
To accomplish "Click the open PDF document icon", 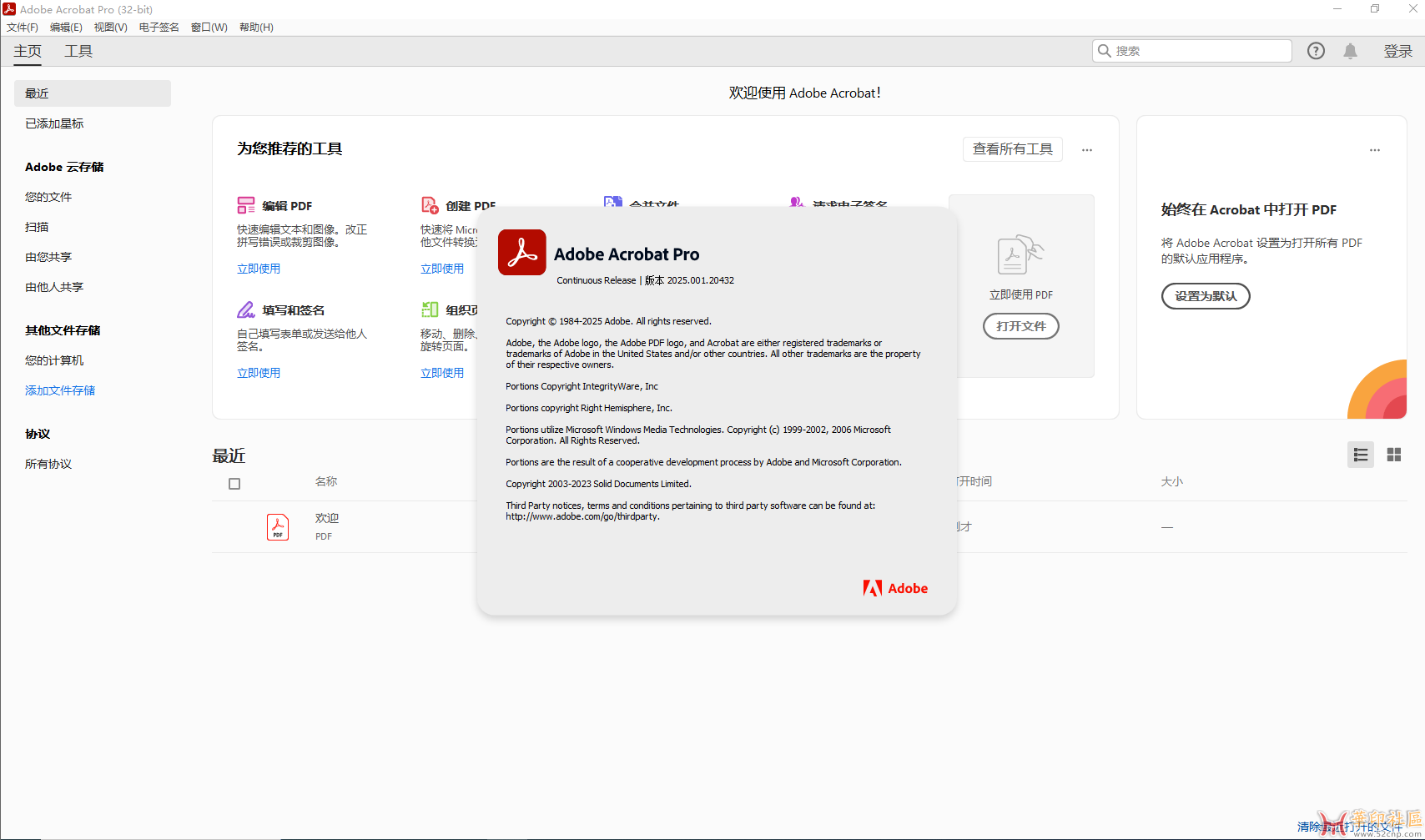I will click(x=1020, y=255).
